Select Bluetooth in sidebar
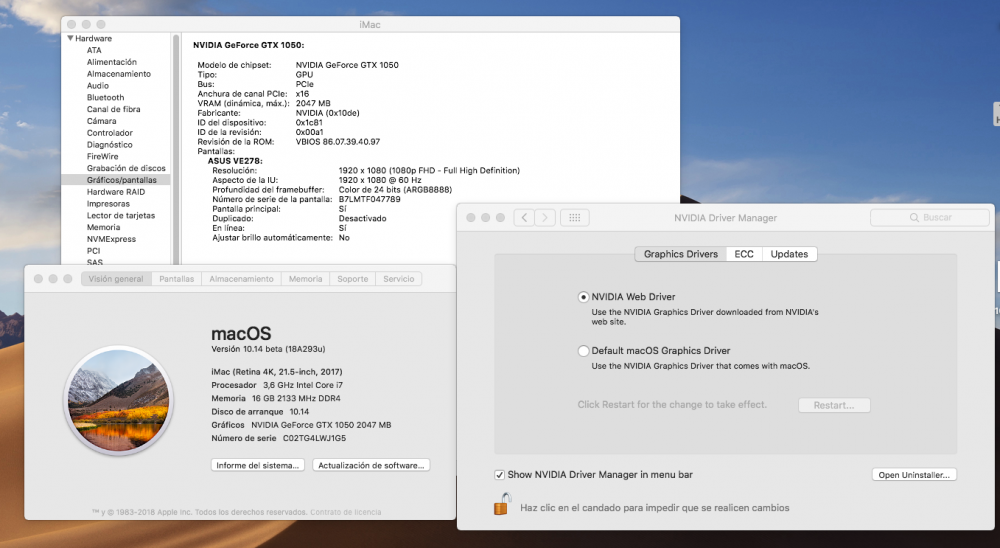 coord(105,98)
